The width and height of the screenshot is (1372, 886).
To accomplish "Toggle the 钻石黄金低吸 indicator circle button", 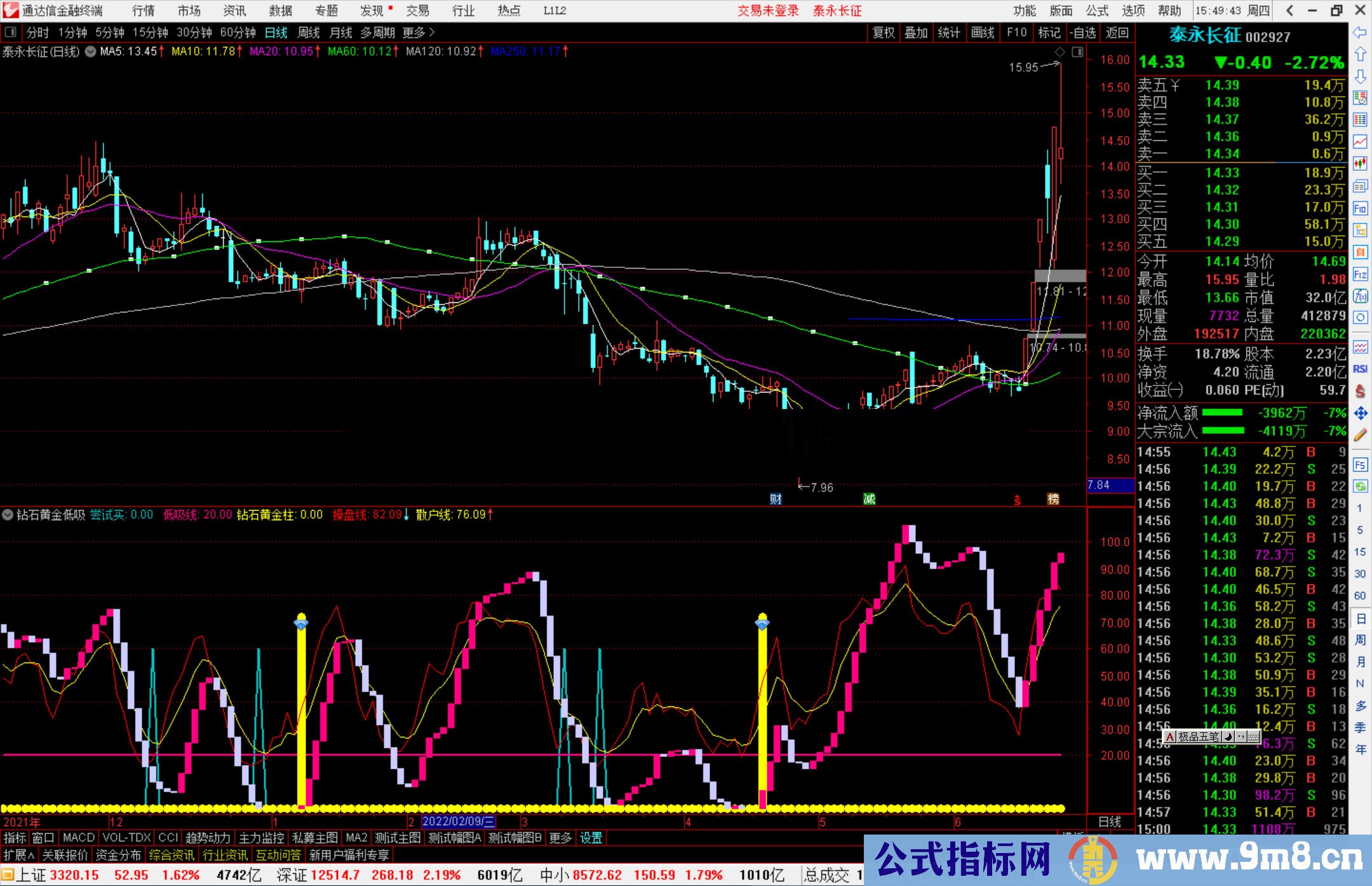I will point(8,514).
